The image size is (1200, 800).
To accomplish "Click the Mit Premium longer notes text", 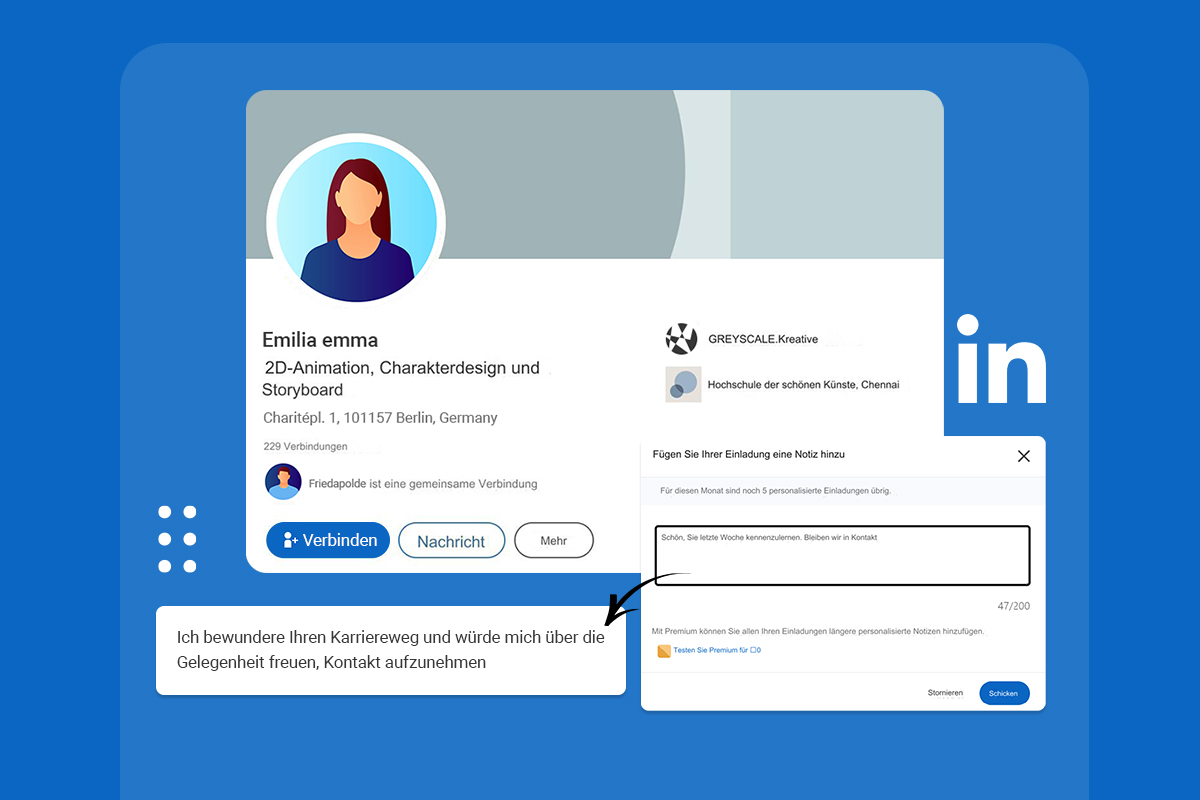I will (818, 632).
